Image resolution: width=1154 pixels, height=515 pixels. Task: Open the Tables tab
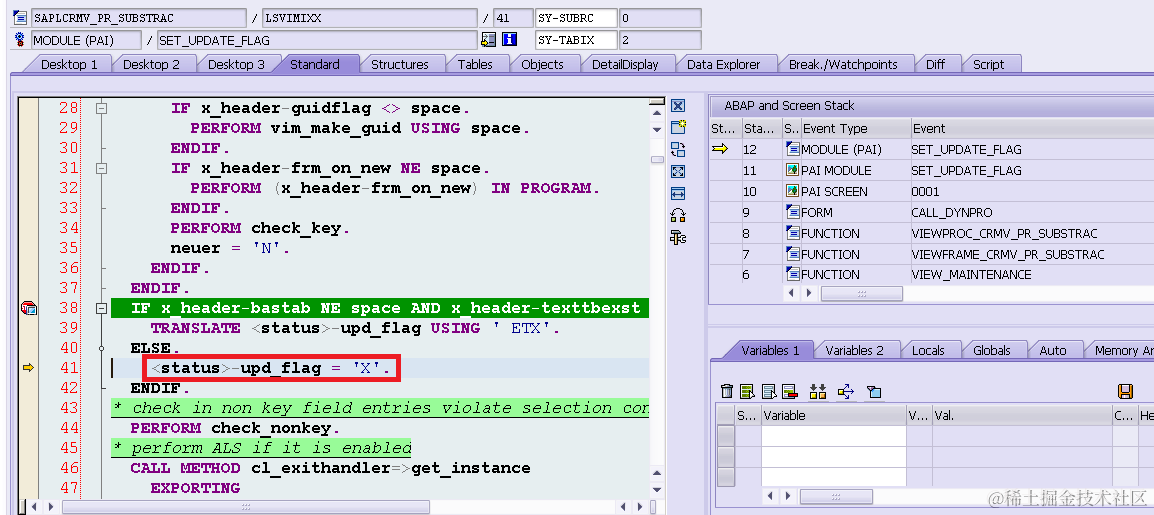tap(475, 65)
